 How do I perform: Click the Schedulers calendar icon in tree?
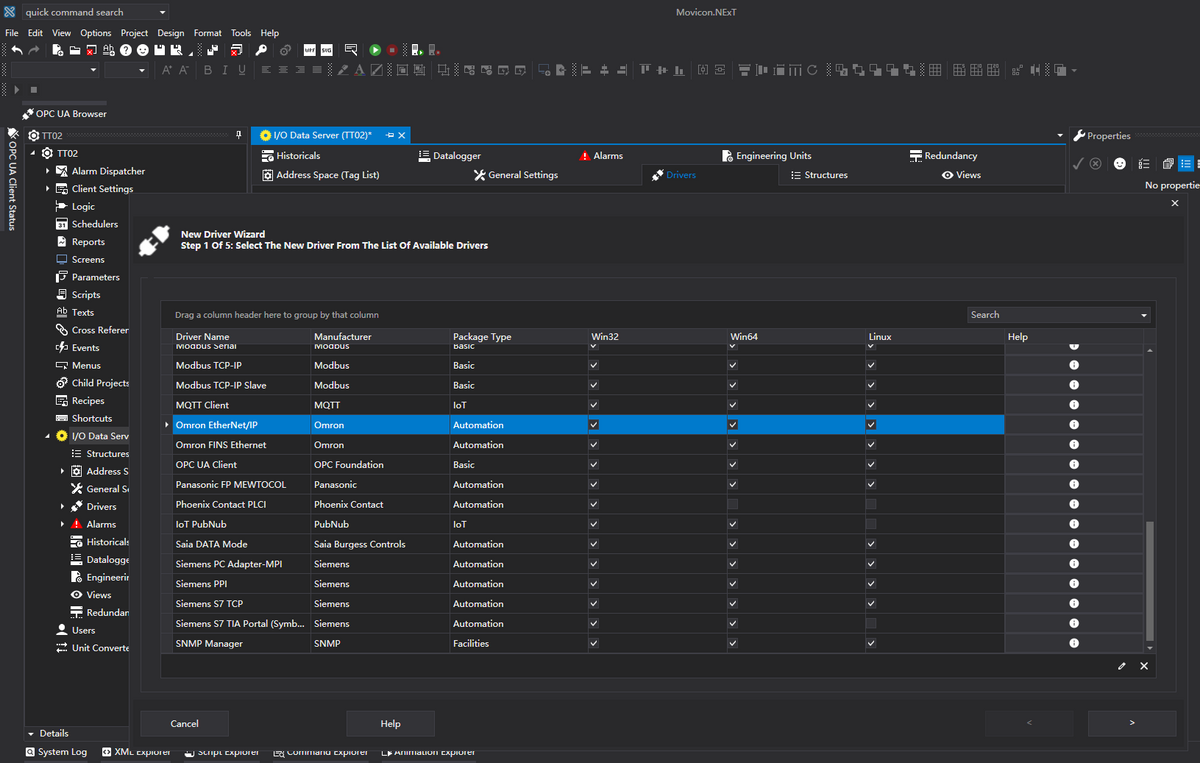coord(62,225)
